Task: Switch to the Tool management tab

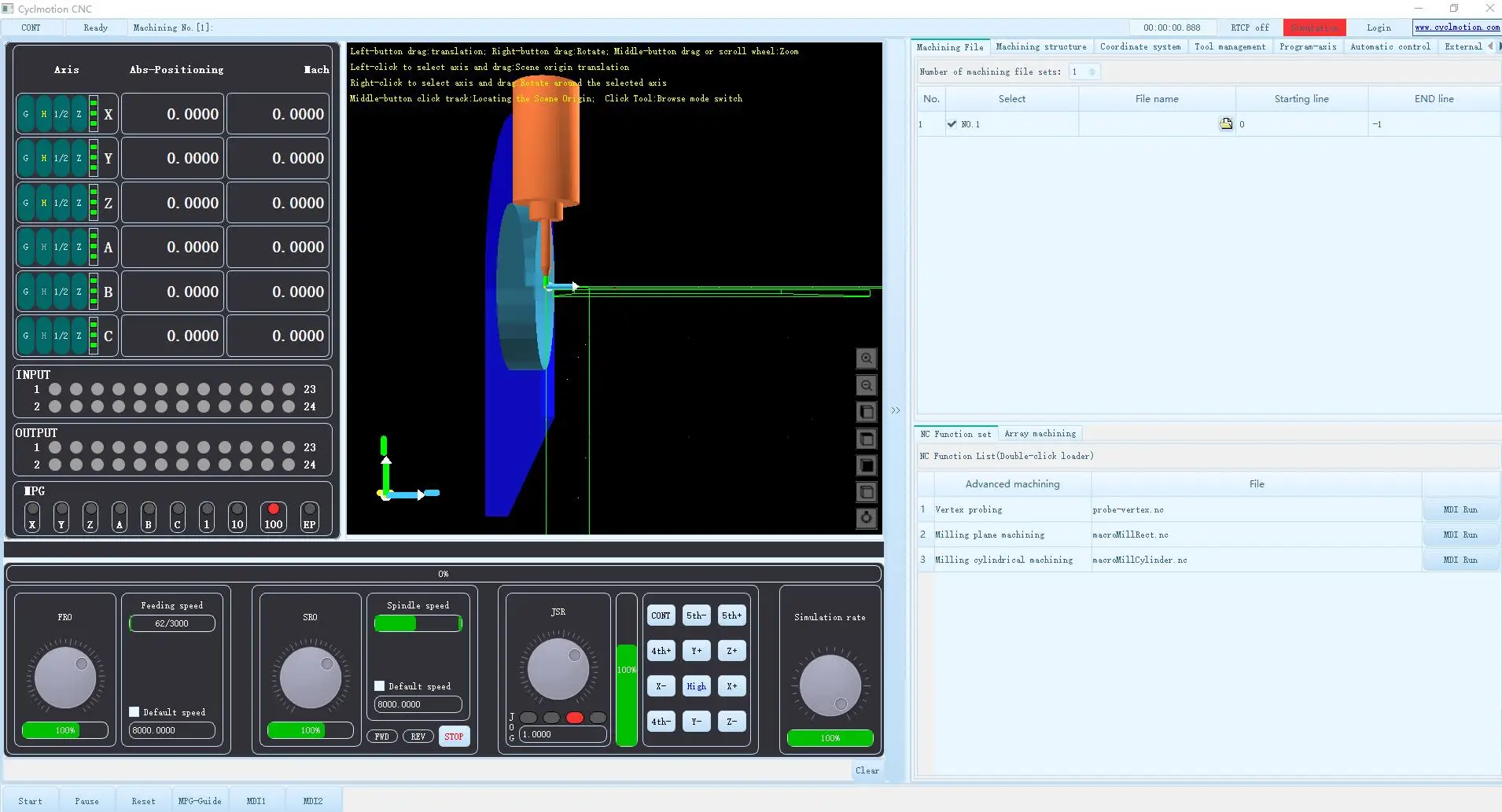Action: pos(1229,46)
